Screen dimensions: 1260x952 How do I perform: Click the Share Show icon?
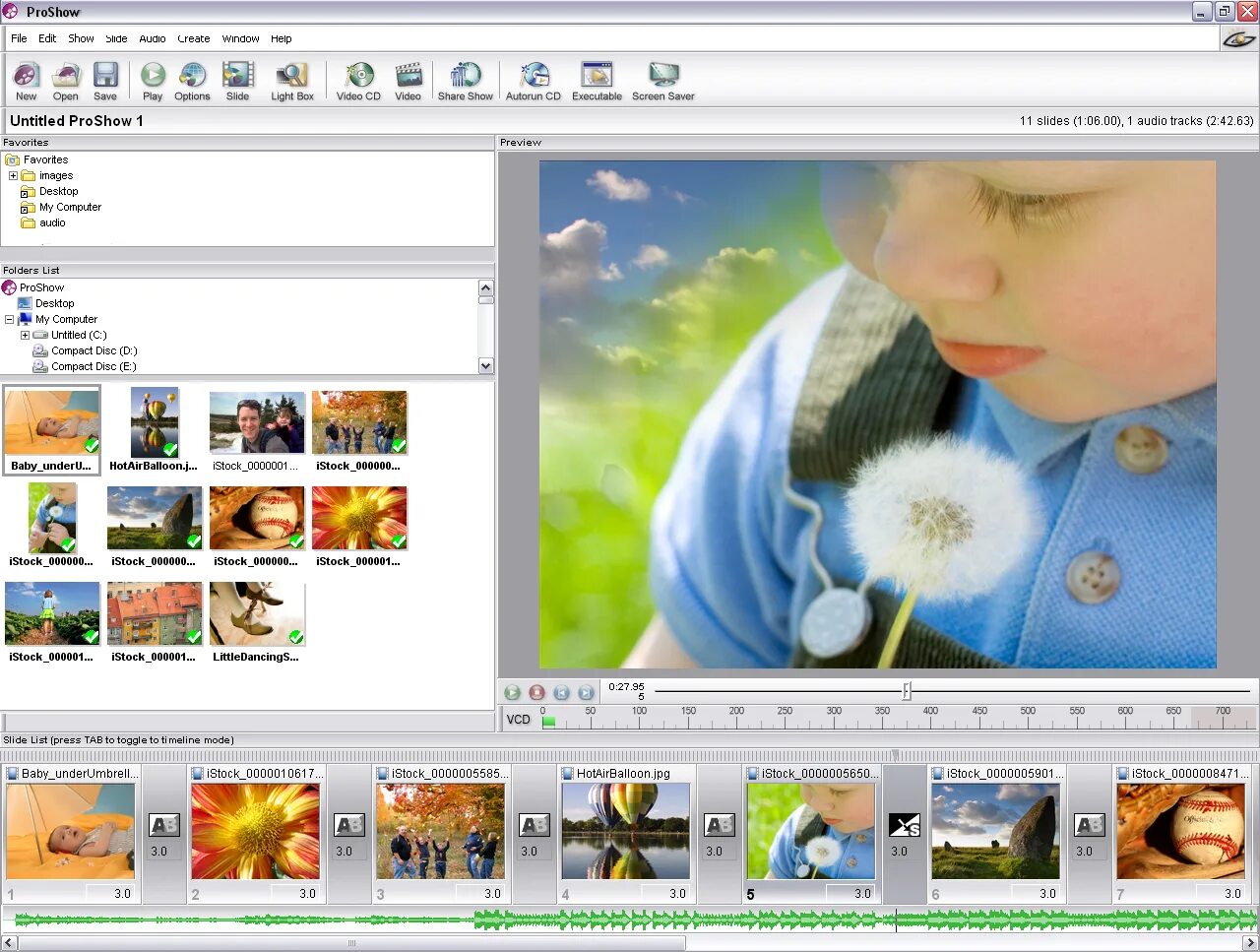tap(466, 81)
